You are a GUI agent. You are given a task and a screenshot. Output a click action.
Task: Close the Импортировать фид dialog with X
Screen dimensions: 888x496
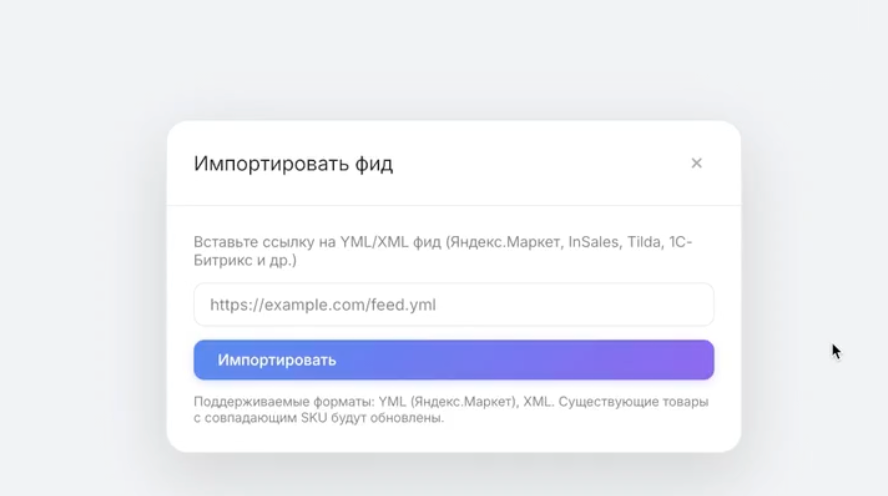[697, 163]
